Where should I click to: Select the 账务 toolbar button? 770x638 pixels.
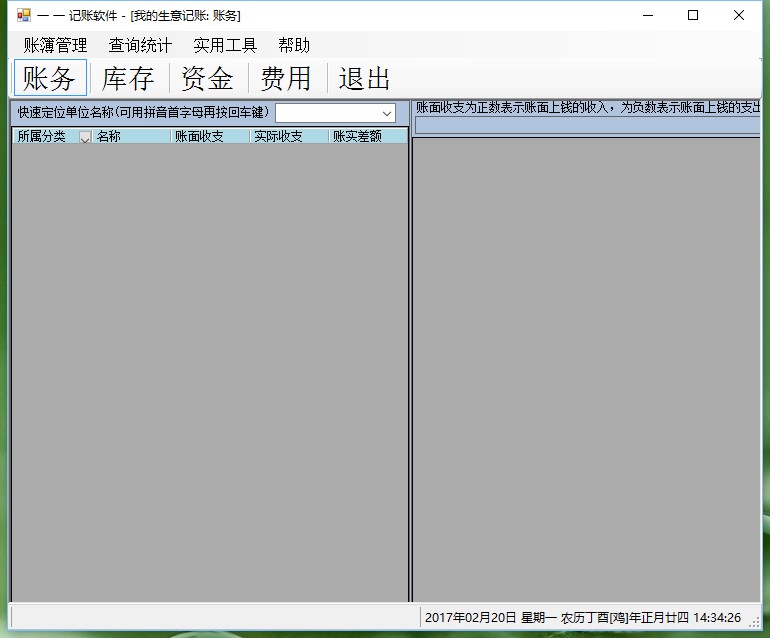pos(50,78)
